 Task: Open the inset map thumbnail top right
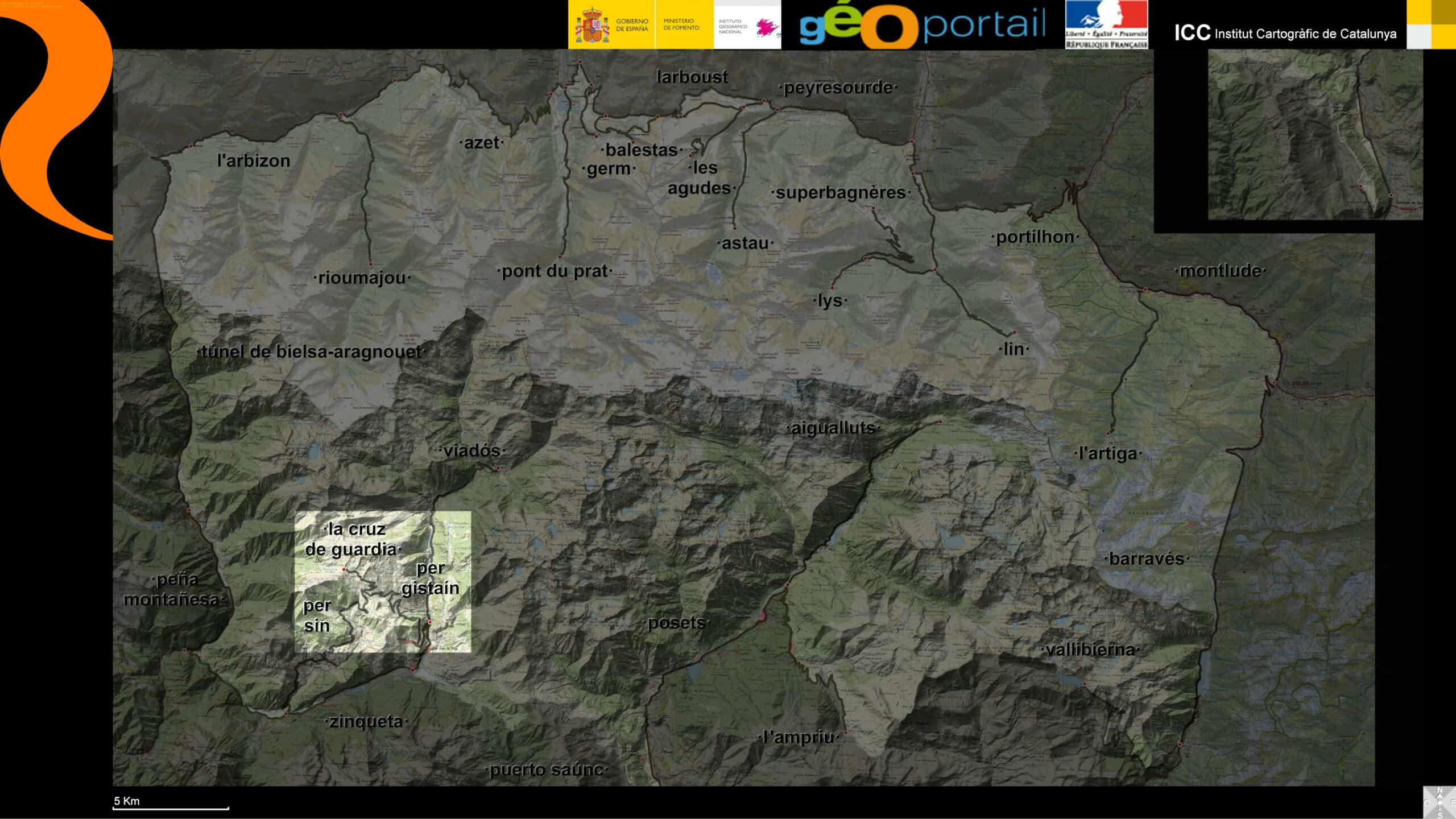click(1315, 135)
